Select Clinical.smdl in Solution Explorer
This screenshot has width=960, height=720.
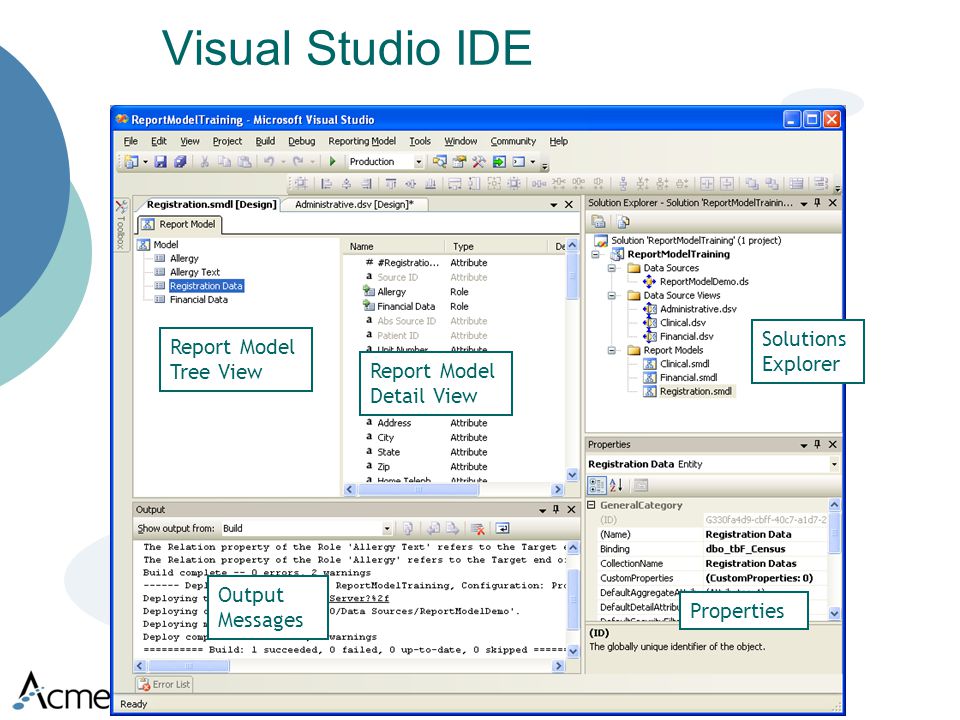[684, 364]
